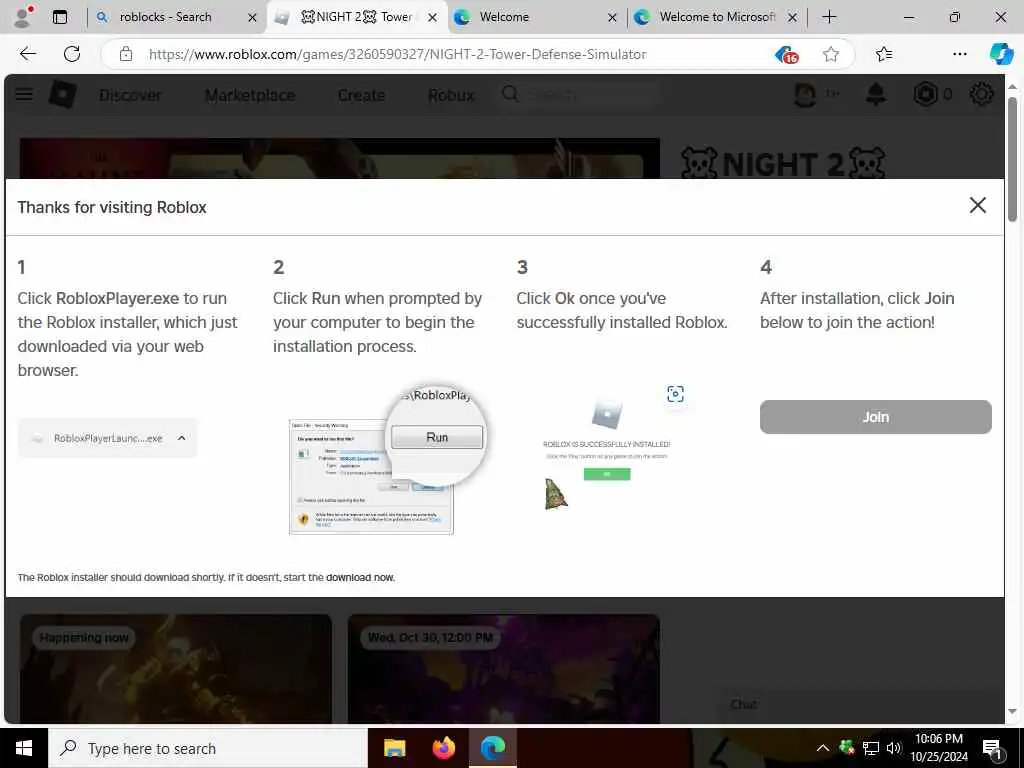Open the tab actions menu icon
Viewport: 1024px width, 768px height.
(60, 17)
